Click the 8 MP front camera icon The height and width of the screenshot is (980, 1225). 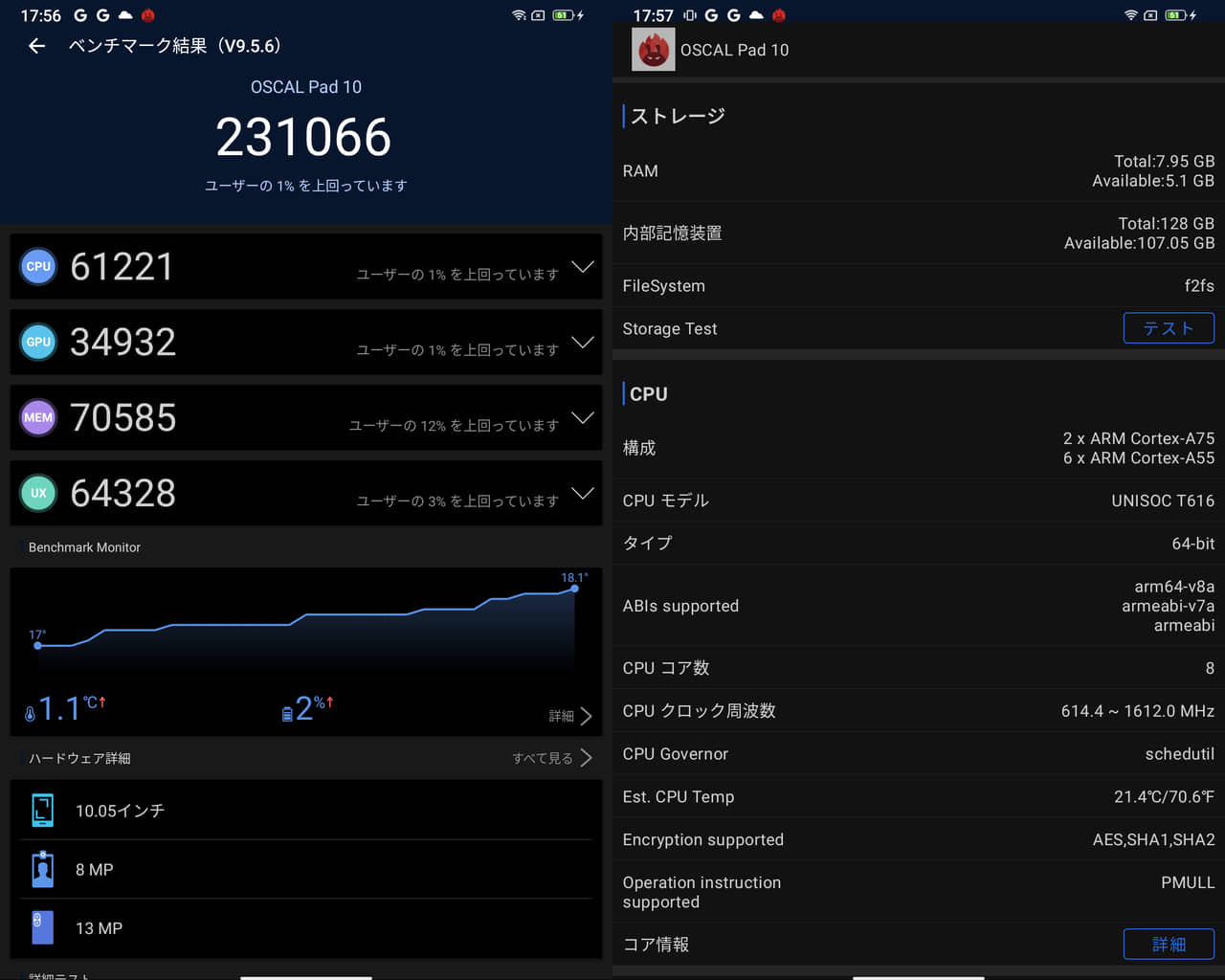pyautogui.click(x=42, y=869)
